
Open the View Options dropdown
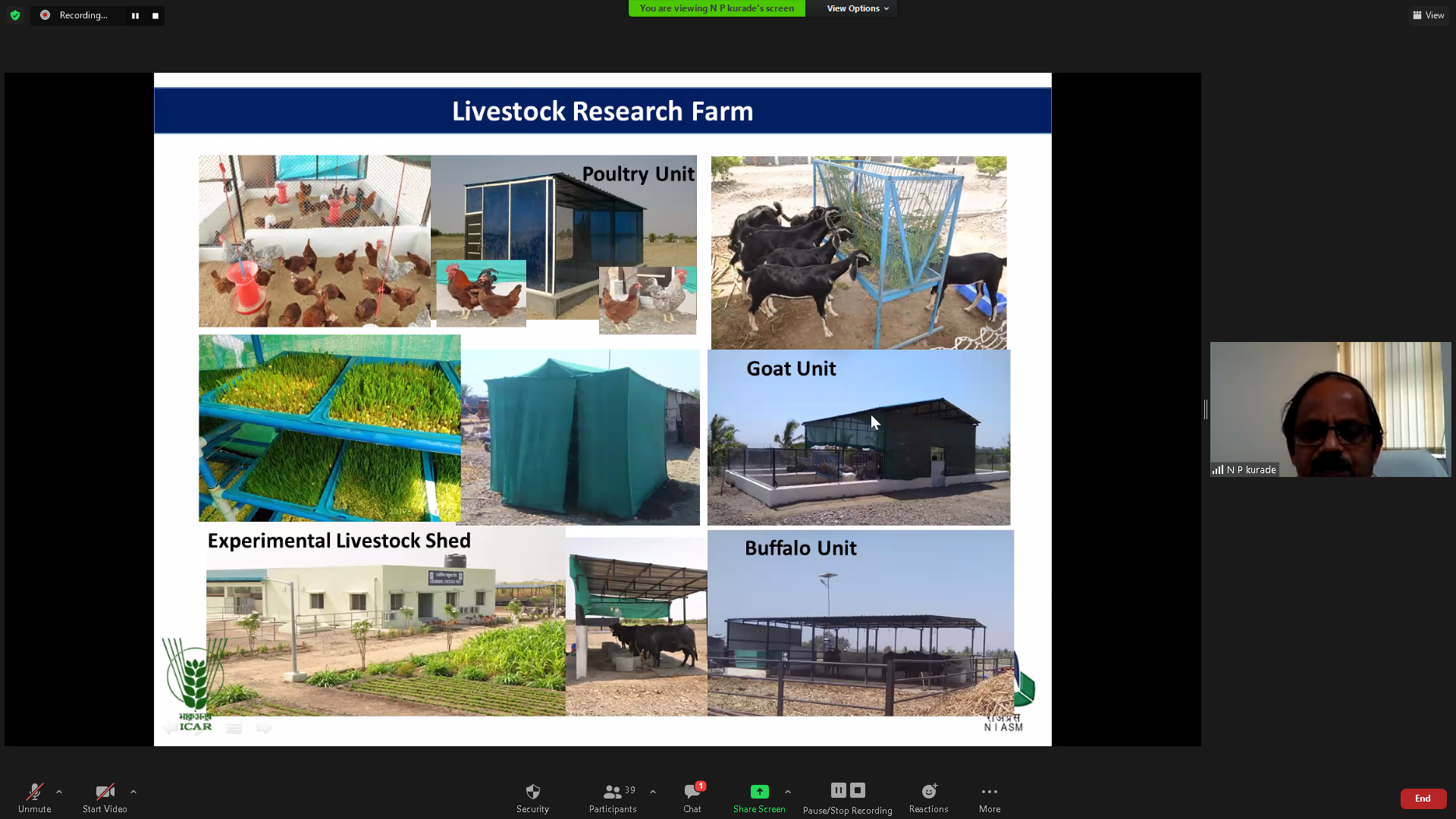[x=857, y=8]
